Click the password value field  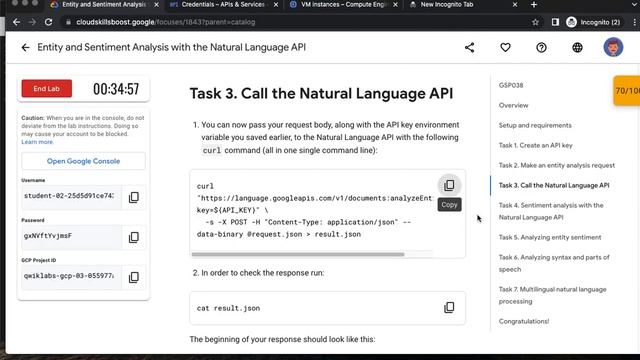(x=71, y=236)
